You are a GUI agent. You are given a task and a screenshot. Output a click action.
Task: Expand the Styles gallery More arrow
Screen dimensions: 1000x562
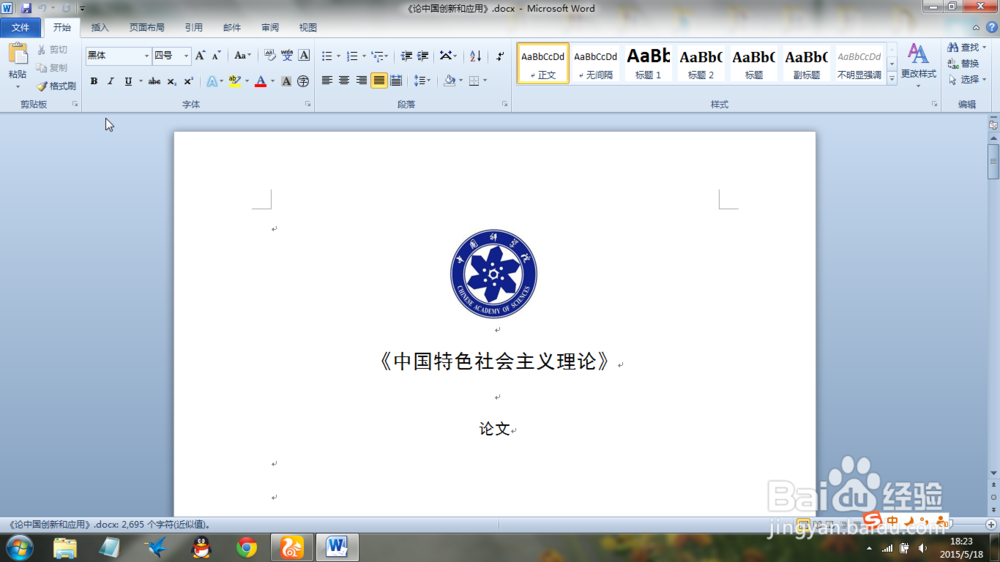[x=892, y=78]
